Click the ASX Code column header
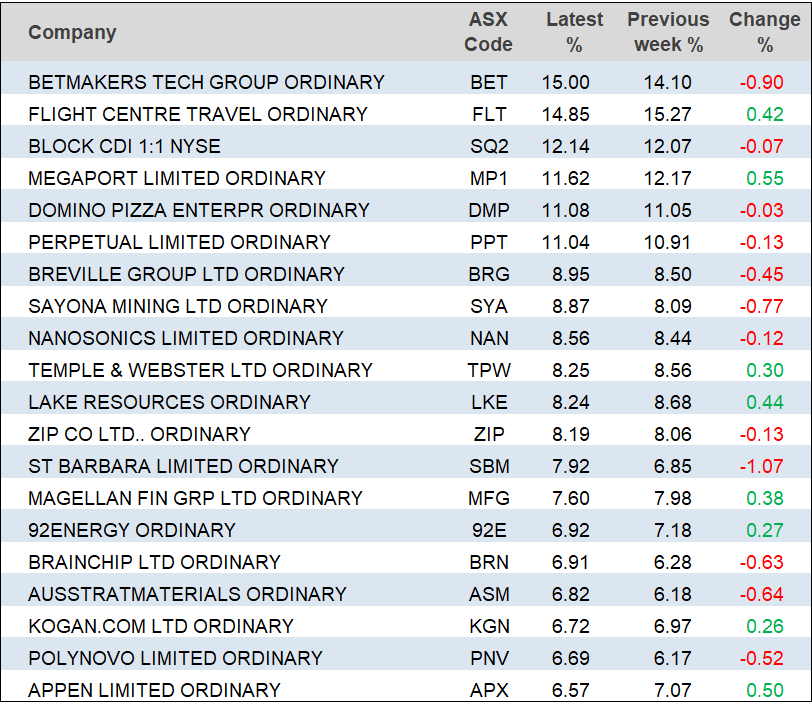This screenshot has width=812, height=704. pyautogui.click(x=489, y=32)
